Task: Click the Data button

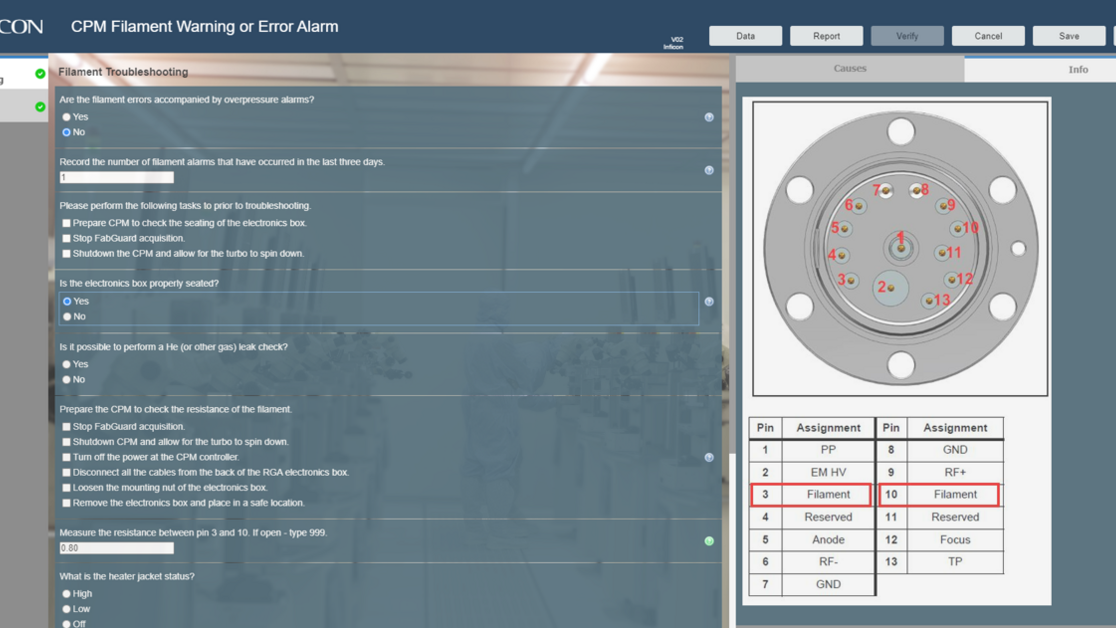Action: pos(745,36)
